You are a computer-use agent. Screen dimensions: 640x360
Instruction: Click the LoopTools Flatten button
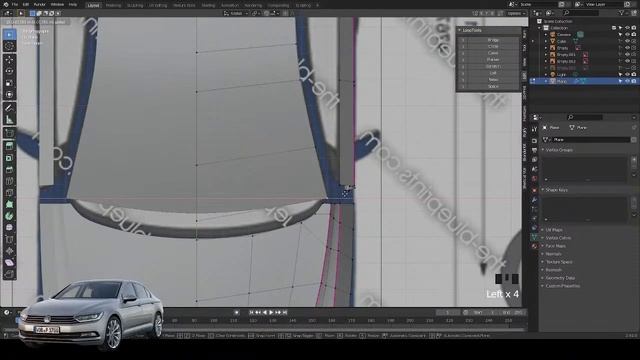(492, 60)
